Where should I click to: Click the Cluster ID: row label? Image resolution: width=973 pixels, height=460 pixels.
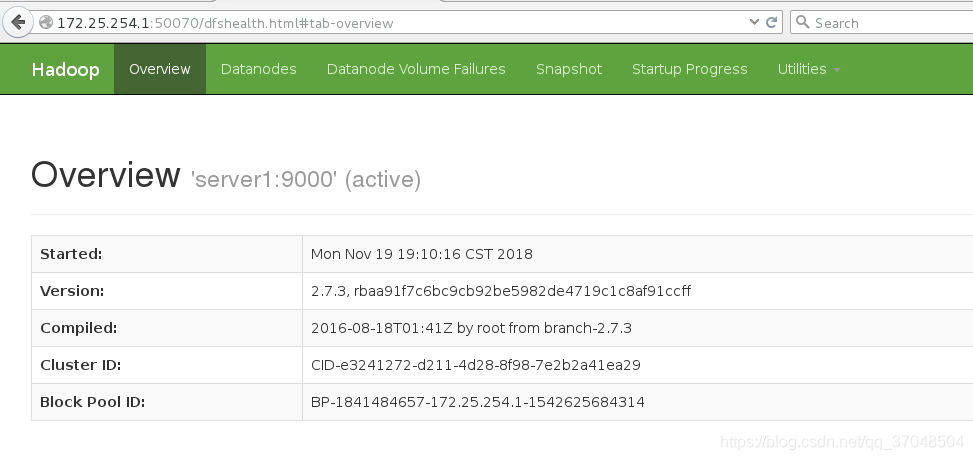(x=81, y=365)
